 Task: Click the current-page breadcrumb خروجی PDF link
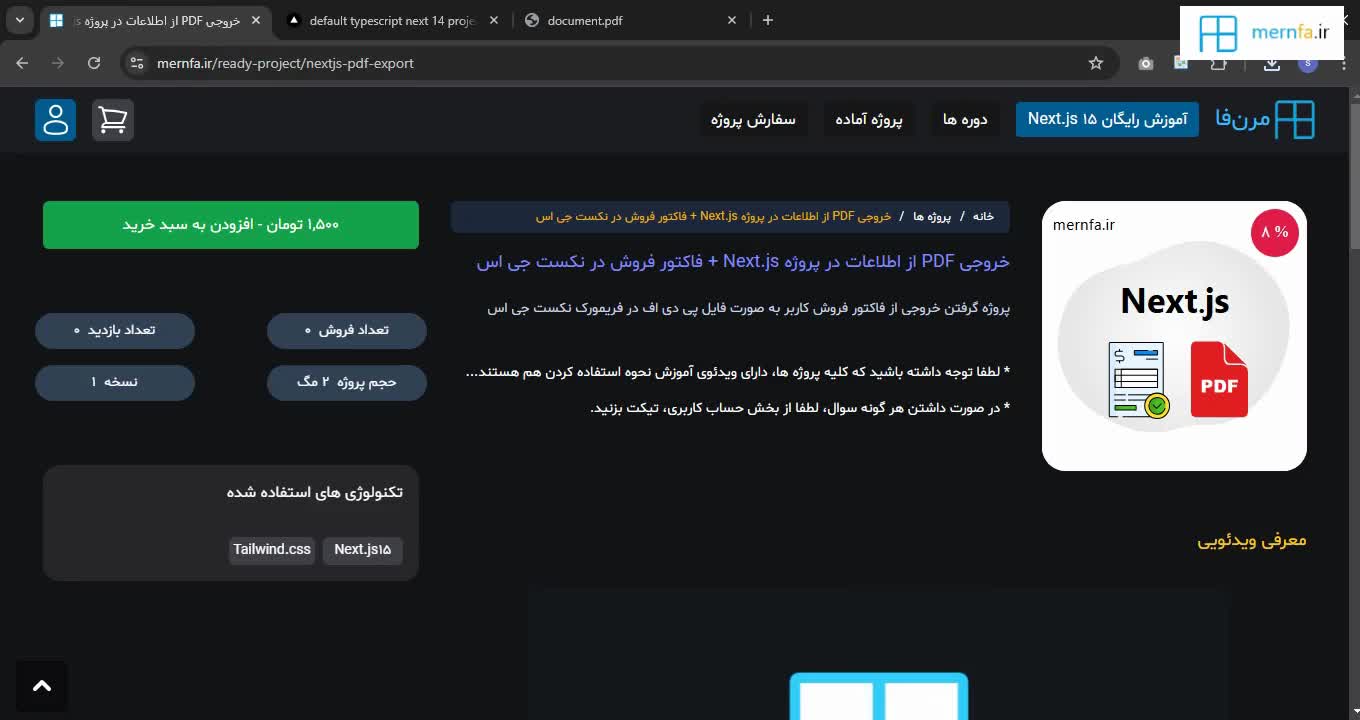[x=713, y=216]
